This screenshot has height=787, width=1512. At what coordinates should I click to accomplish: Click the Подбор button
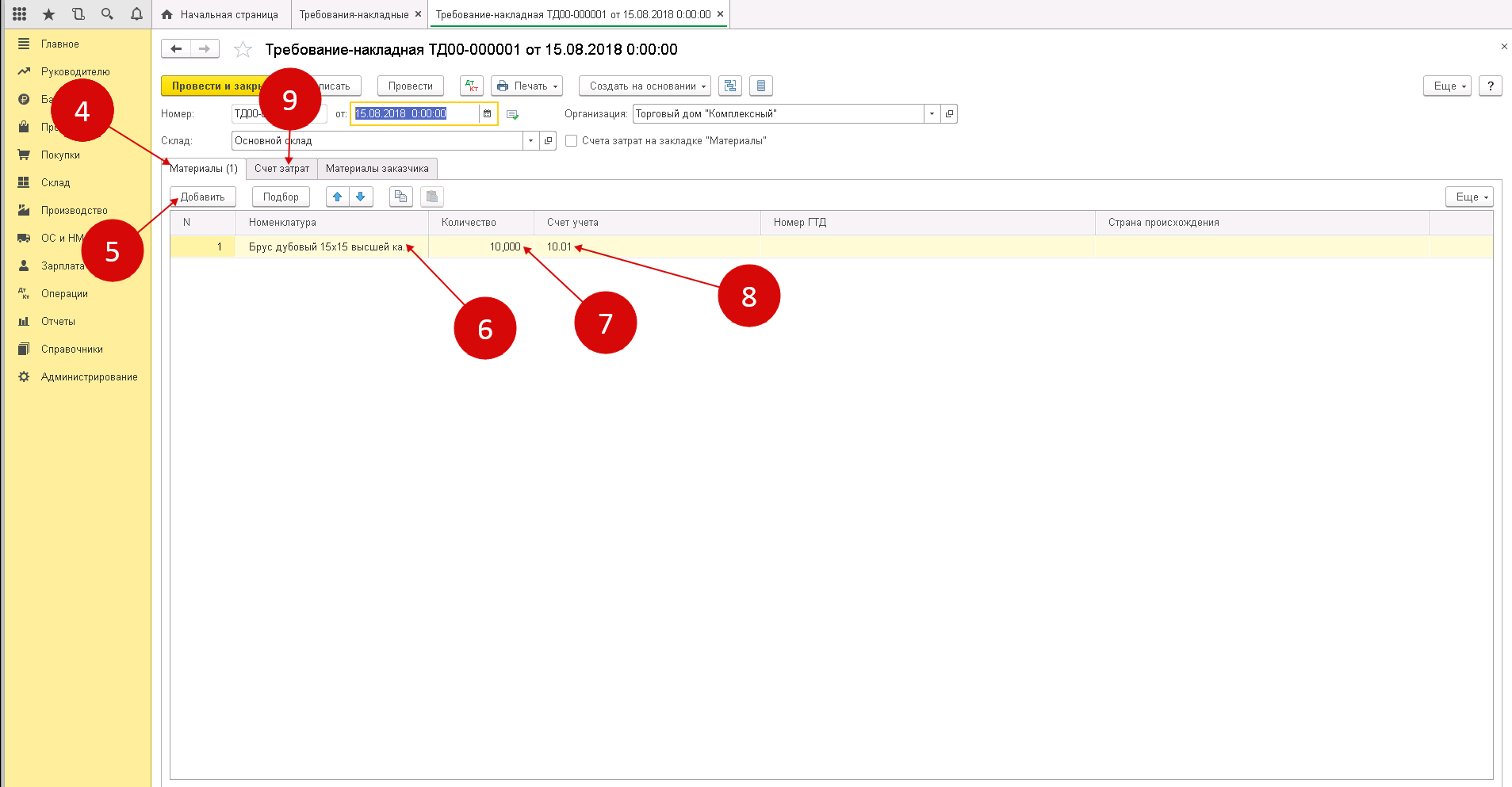click(281, 197)
